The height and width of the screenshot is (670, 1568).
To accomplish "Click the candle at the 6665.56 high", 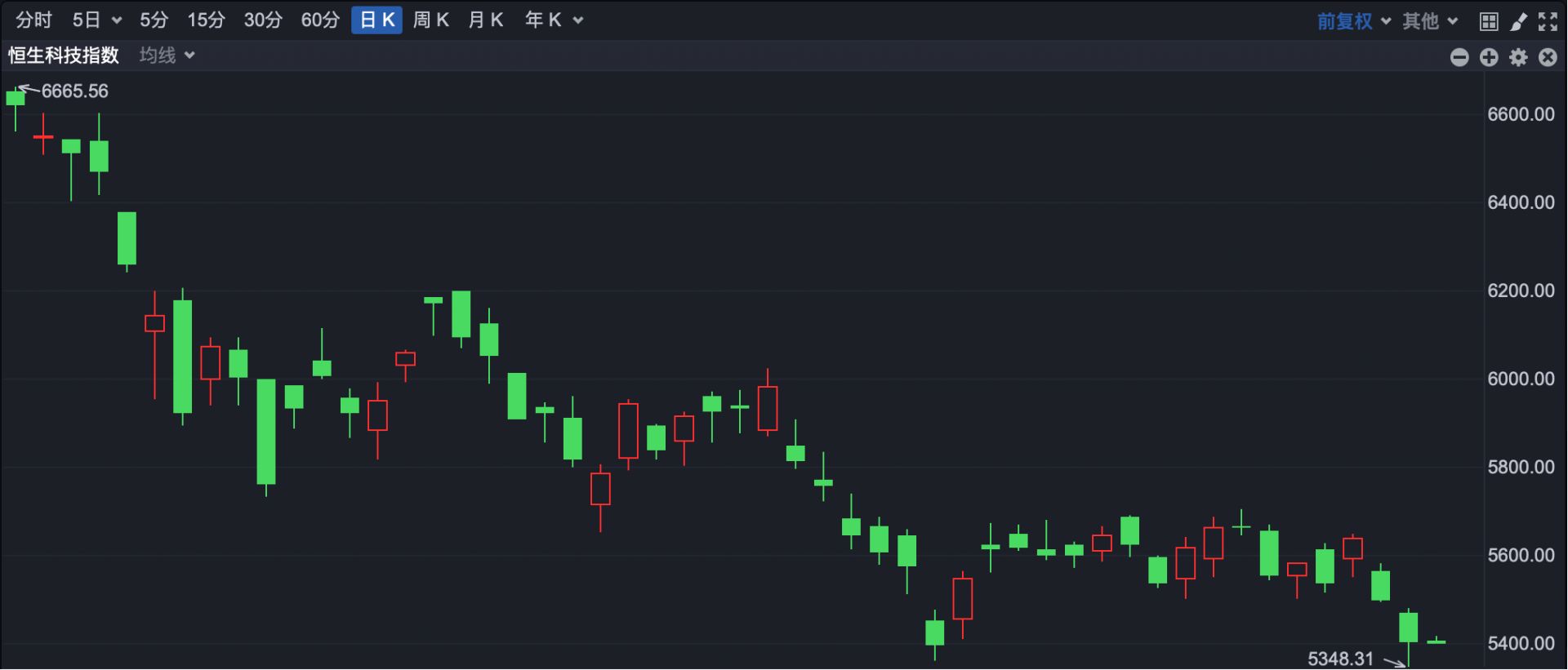I will [x=16, y=99].
